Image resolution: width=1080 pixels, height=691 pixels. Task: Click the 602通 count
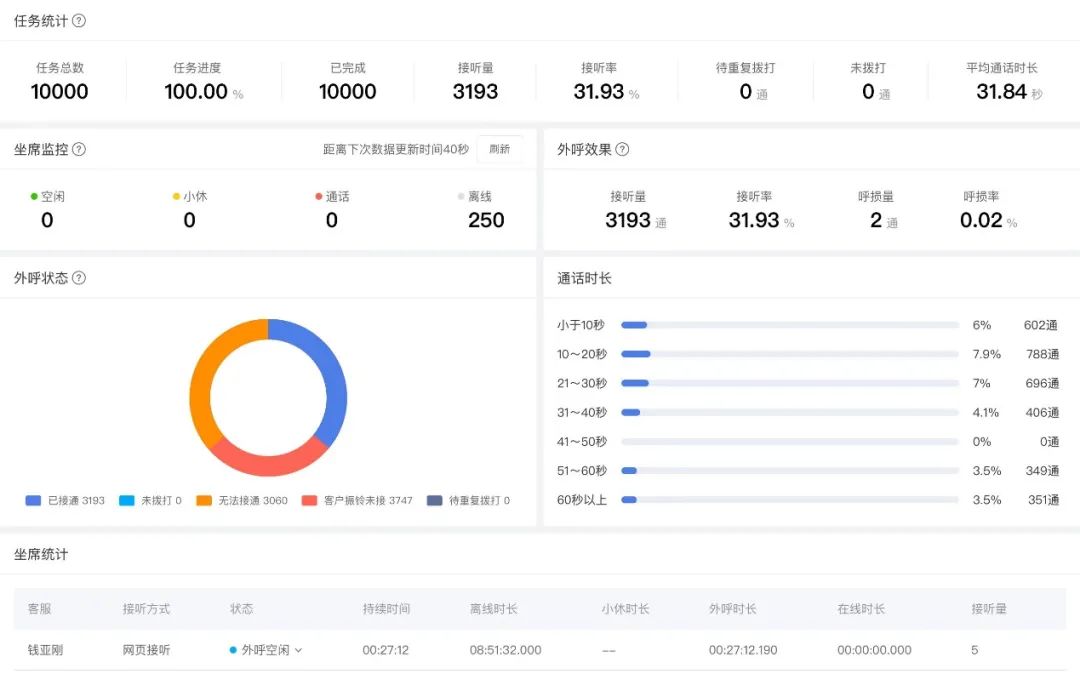(x=1041, y=324)
